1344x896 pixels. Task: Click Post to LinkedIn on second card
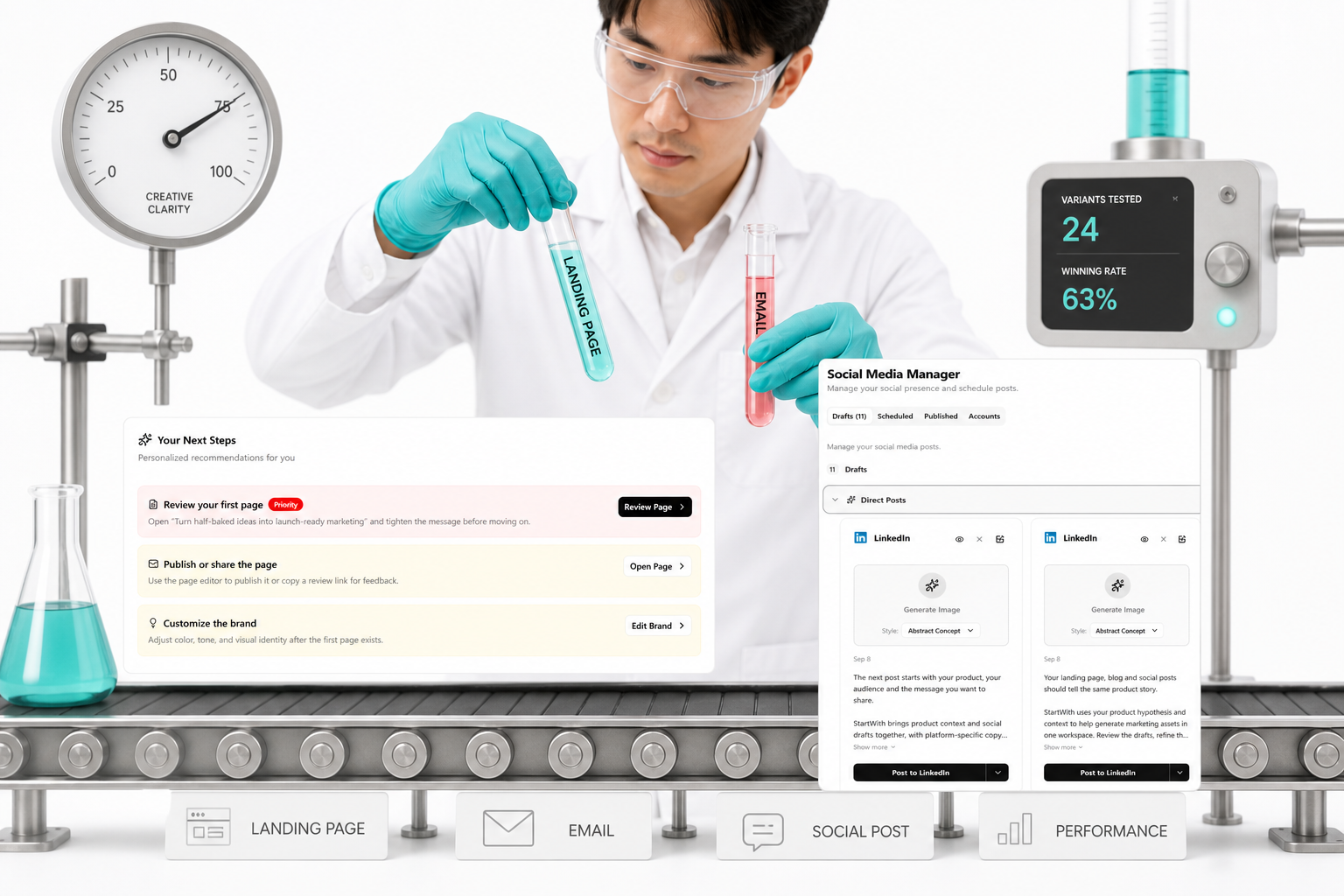pos(1107,772)
